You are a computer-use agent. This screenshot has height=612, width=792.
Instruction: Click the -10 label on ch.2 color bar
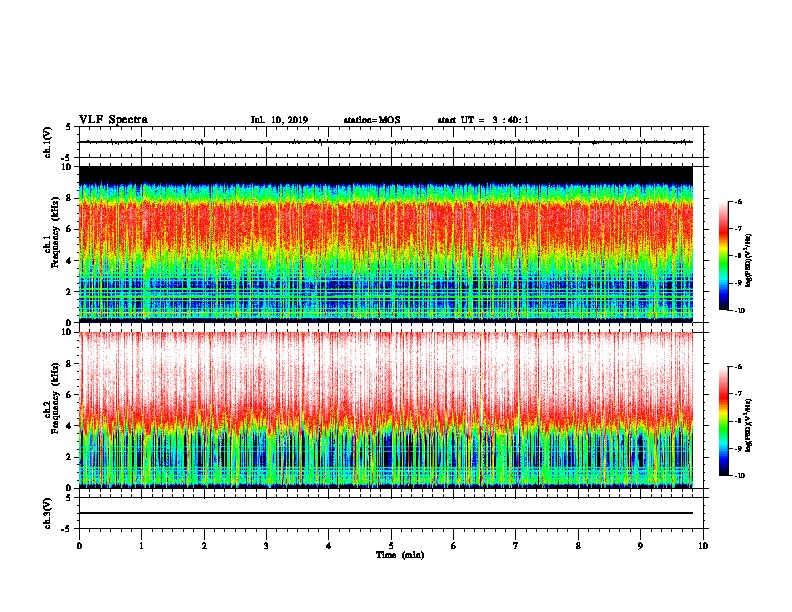click(739, 476)
